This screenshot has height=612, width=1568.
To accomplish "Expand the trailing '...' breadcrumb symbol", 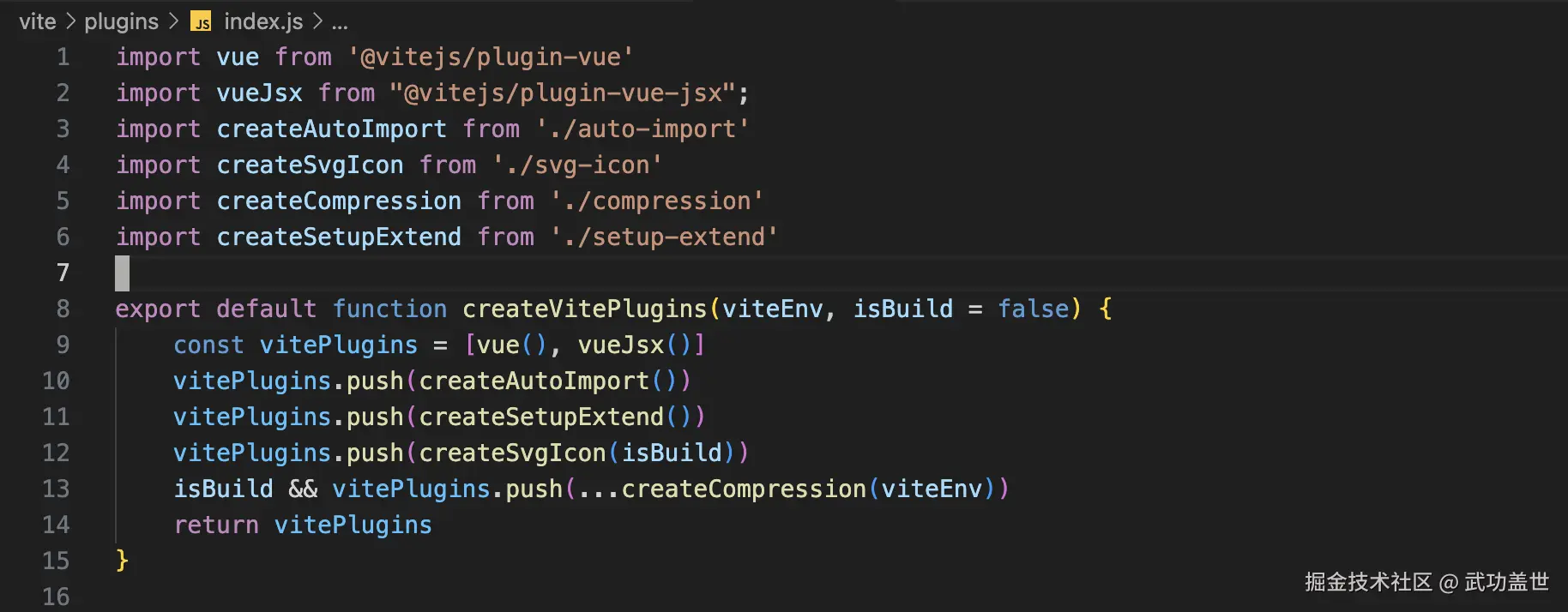I will pyautogui.click(x=340, y=22).
